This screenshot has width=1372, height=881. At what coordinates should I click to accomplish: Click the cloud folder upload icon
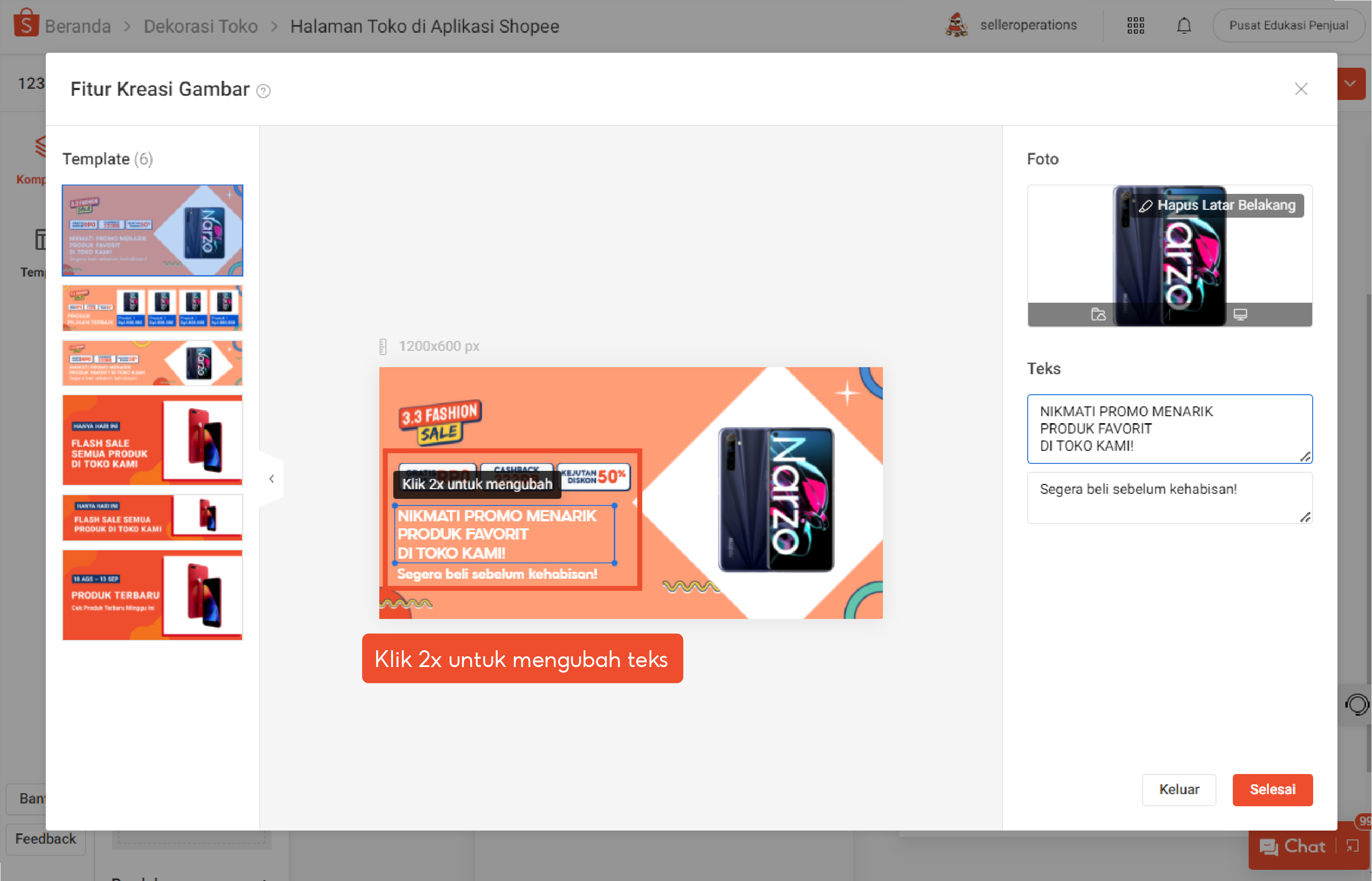click(1098, 315)
